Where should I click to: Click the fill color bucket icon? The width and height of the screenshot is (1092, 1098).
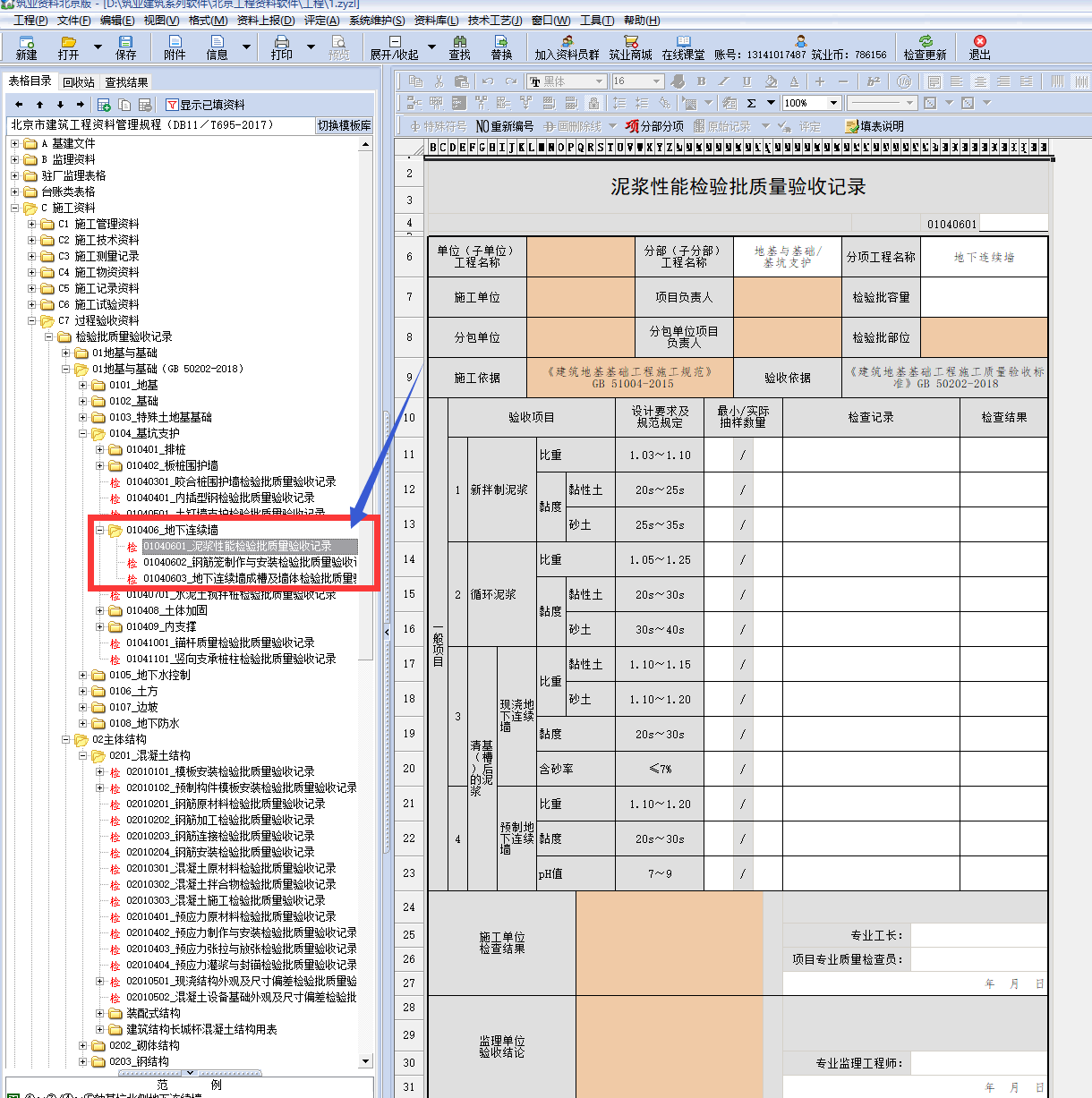(x=771, y=81)
